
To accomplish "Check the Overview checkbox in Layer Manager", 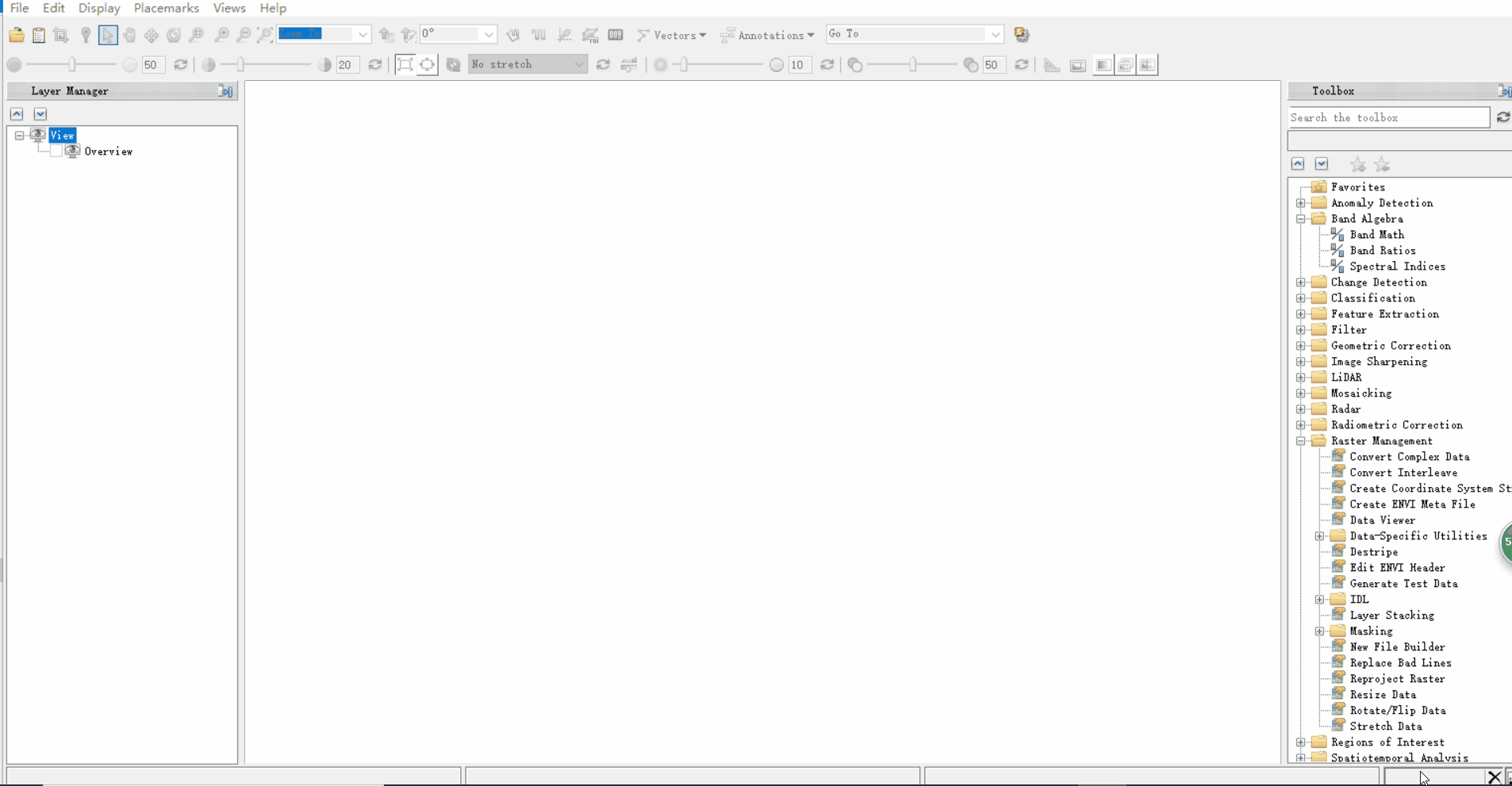I will (56, 151).
